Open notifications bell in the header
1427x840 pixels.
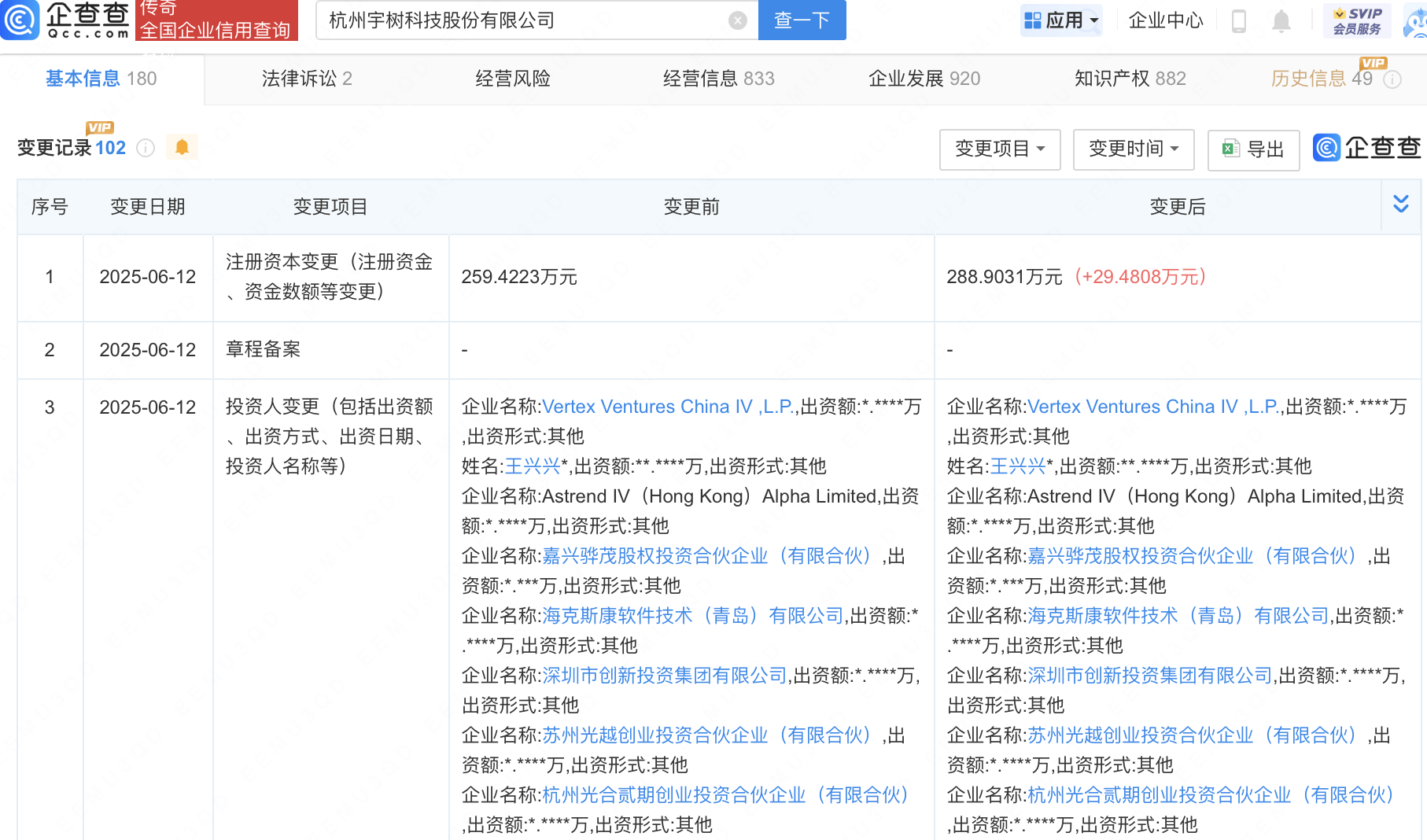[x=1281, y=21]
